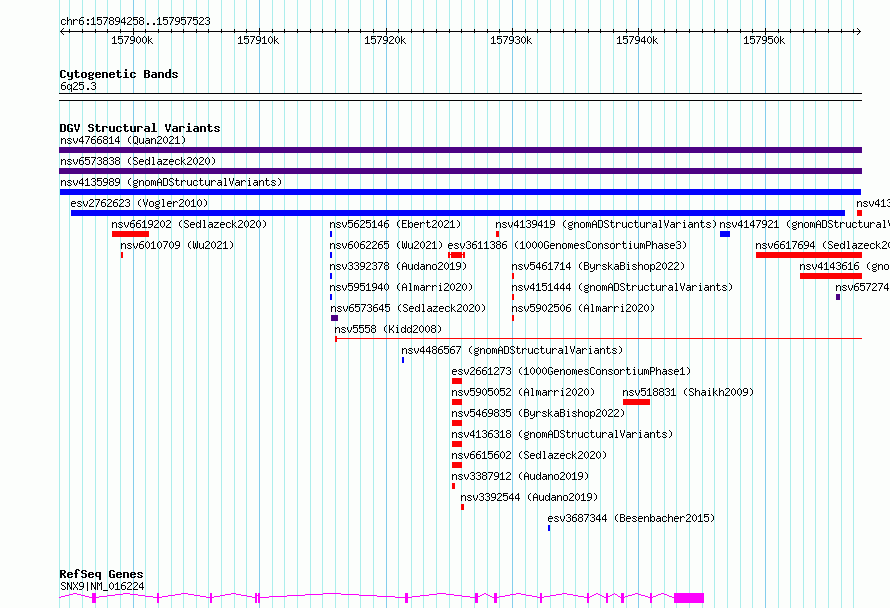890x608 pixels.
Task: Click nsv5461714 (ByrskaBishop2022) label
Action: tap(598, 266)
